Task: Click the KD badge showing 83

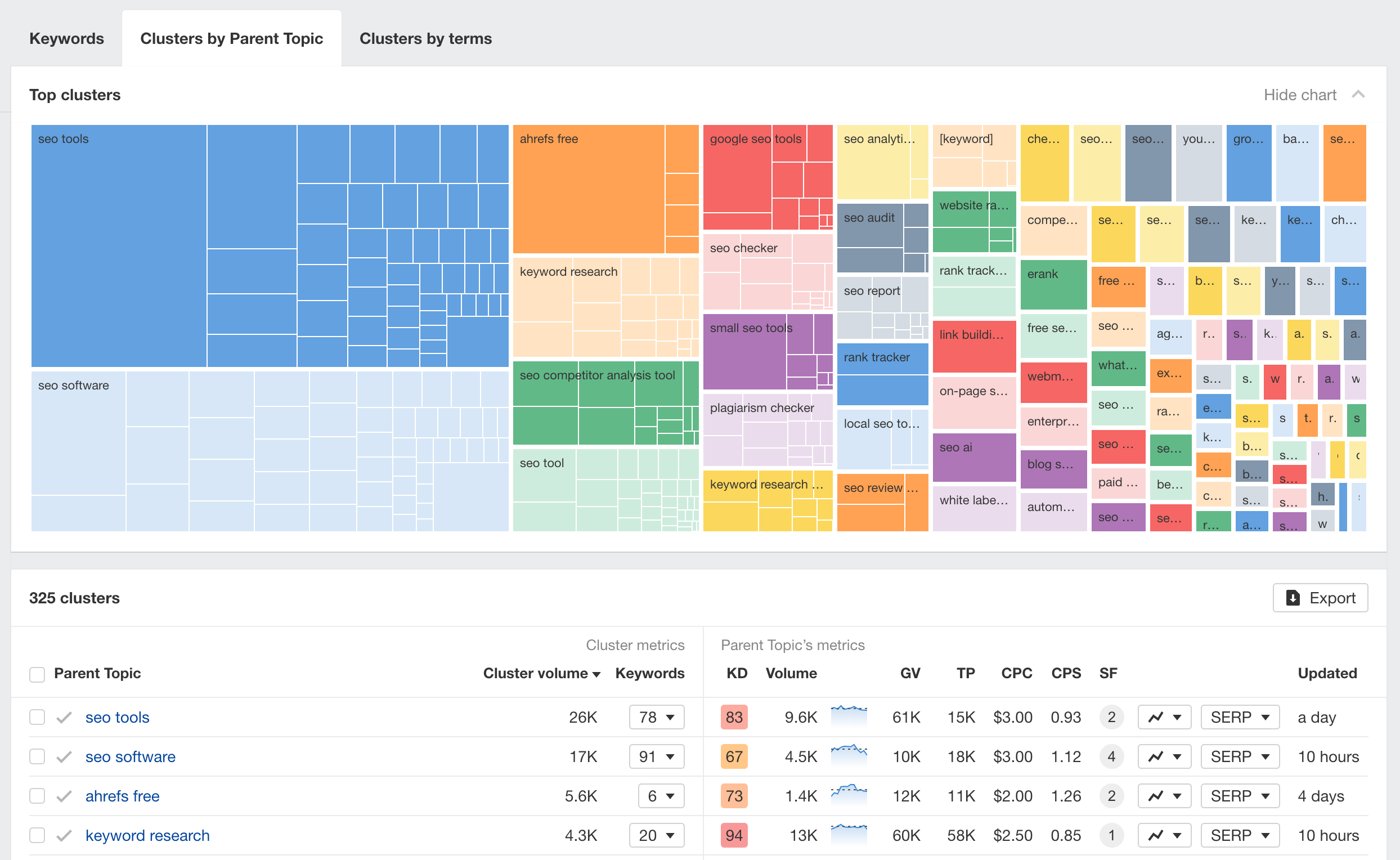Action: (734, 716)
